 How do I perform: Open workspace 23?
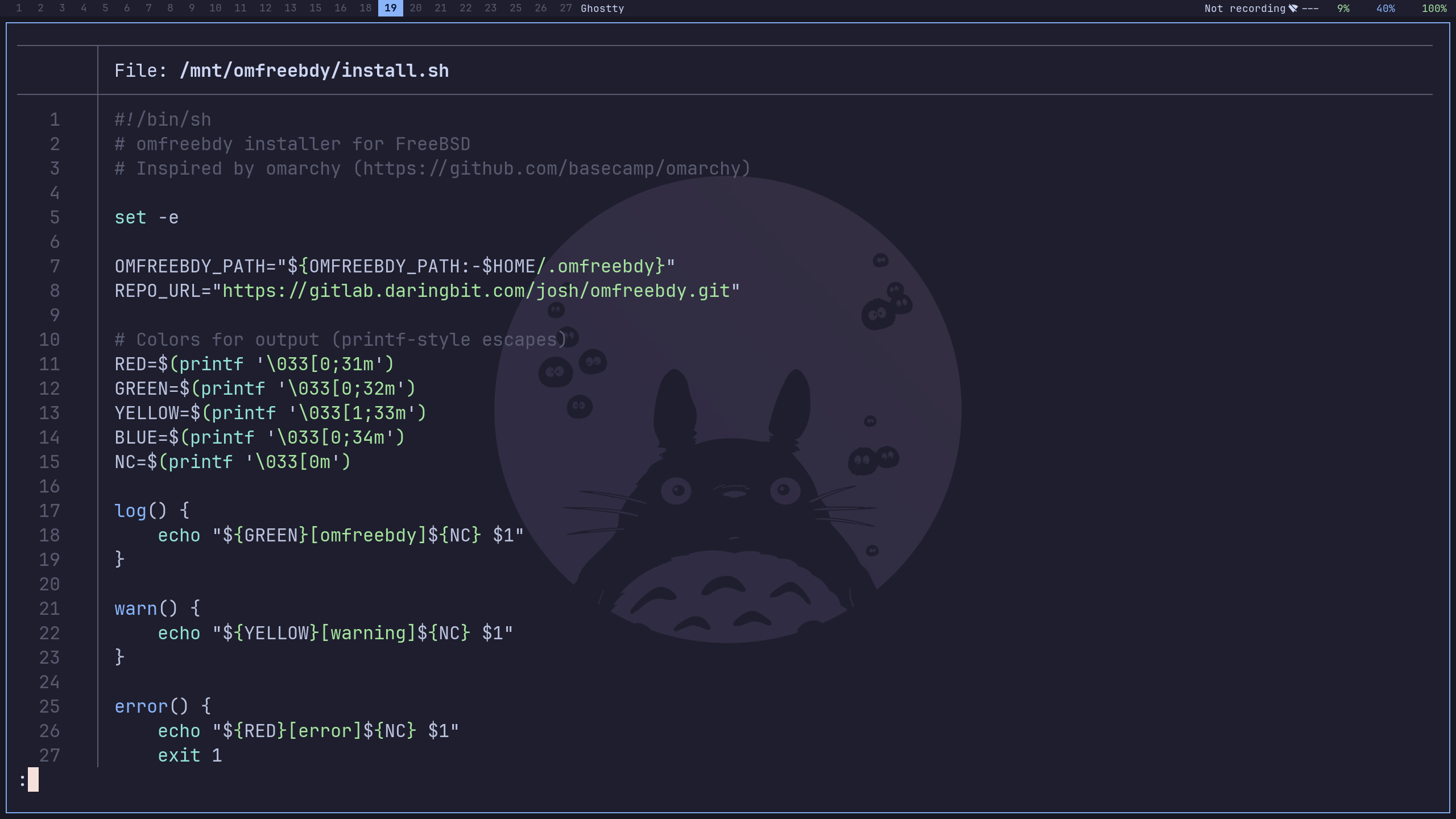coord(491,8)
